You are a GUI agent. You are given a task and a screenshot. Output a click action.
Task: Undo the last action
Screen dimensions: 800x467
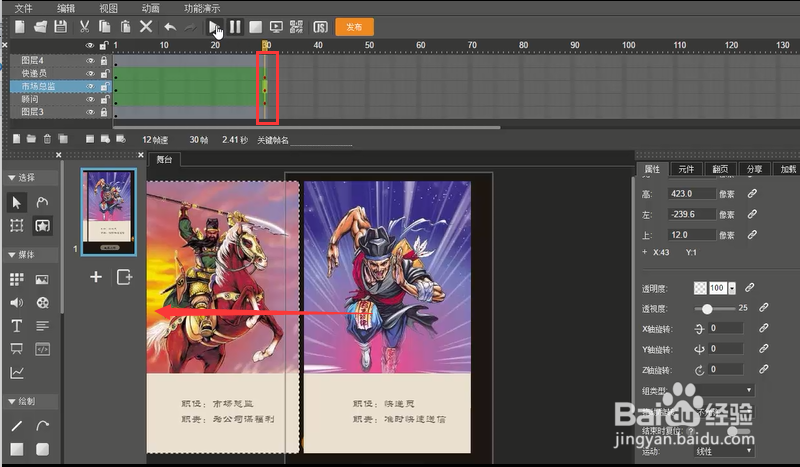click(x=170, y=27)
